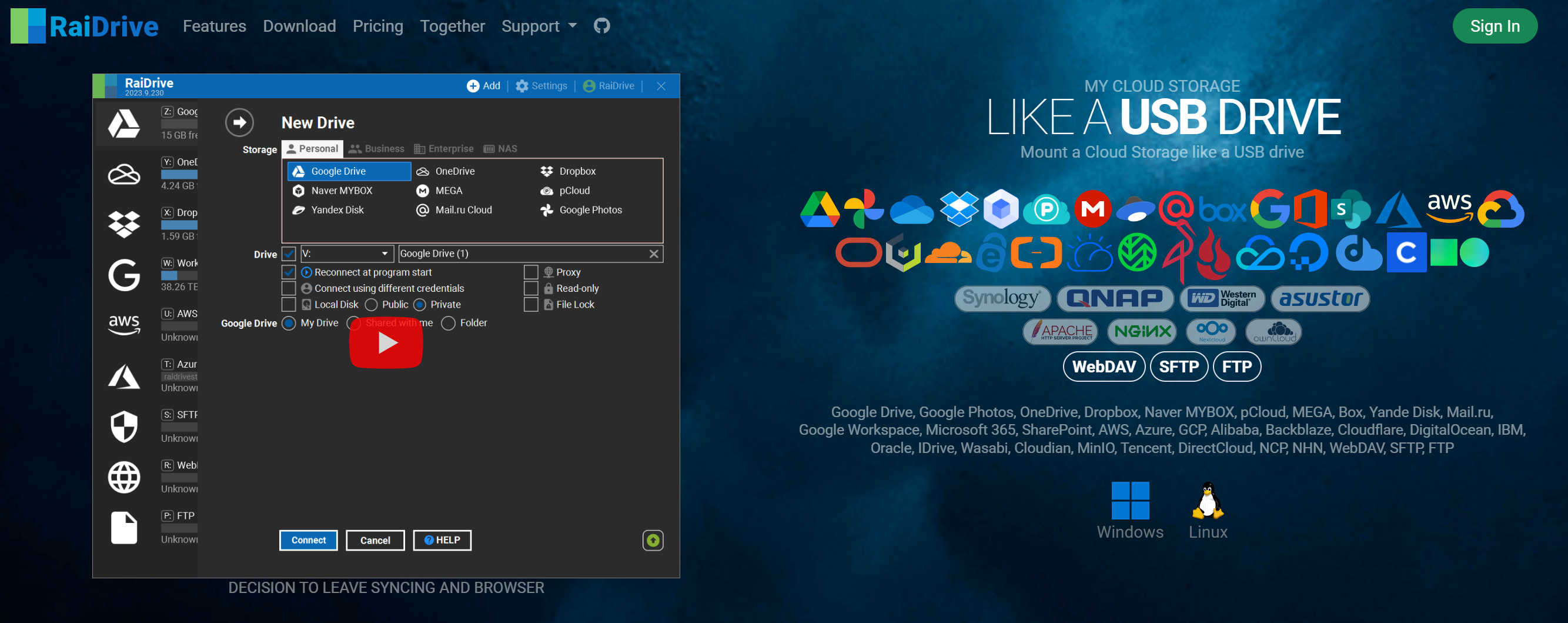
Task: Click the RaiDrive logo in the header
Action: (x=84, y=26)
